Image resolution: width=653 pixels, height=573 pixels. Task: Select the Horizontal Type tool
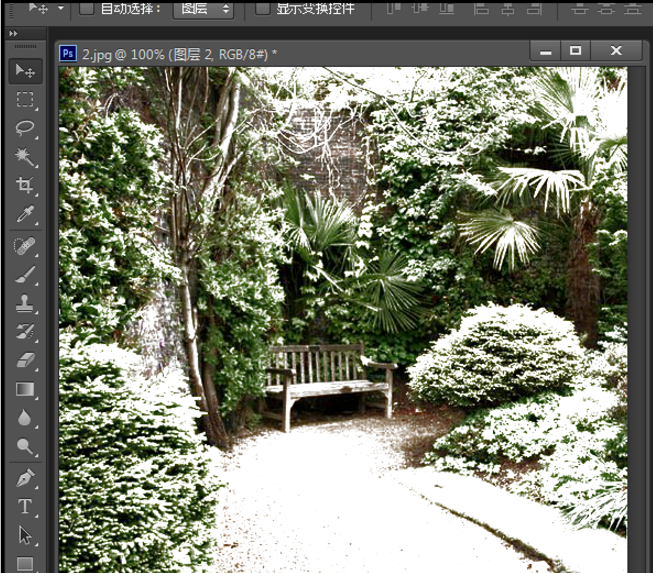pos(25,506)
